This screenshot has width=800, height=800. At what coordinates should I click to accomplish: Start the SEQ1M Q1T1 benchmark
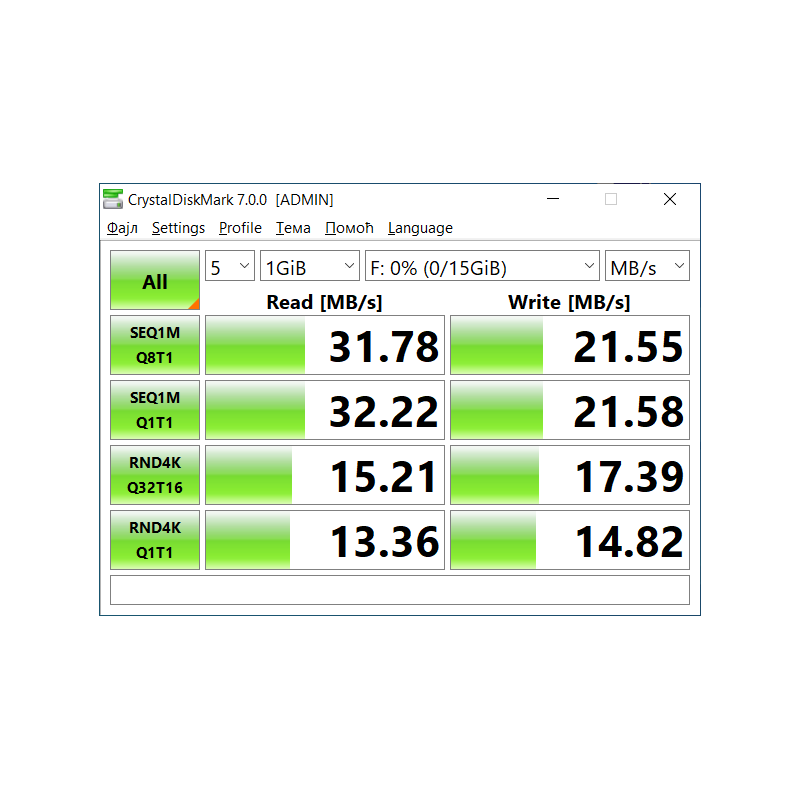[x=154, y=410]
